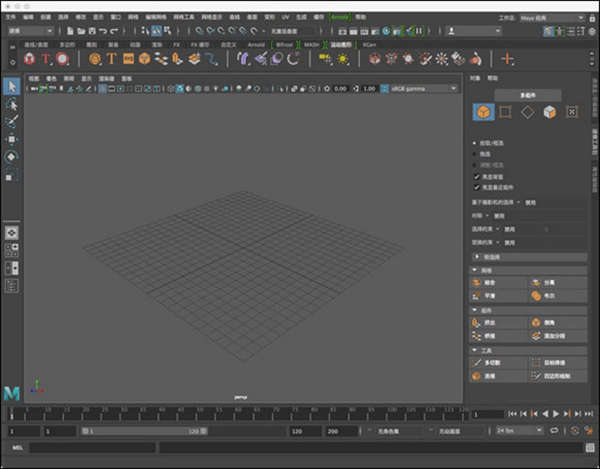600x469 pixels.
Task: Toggle the Outliner panel layout icon
Action: point(11,286)
